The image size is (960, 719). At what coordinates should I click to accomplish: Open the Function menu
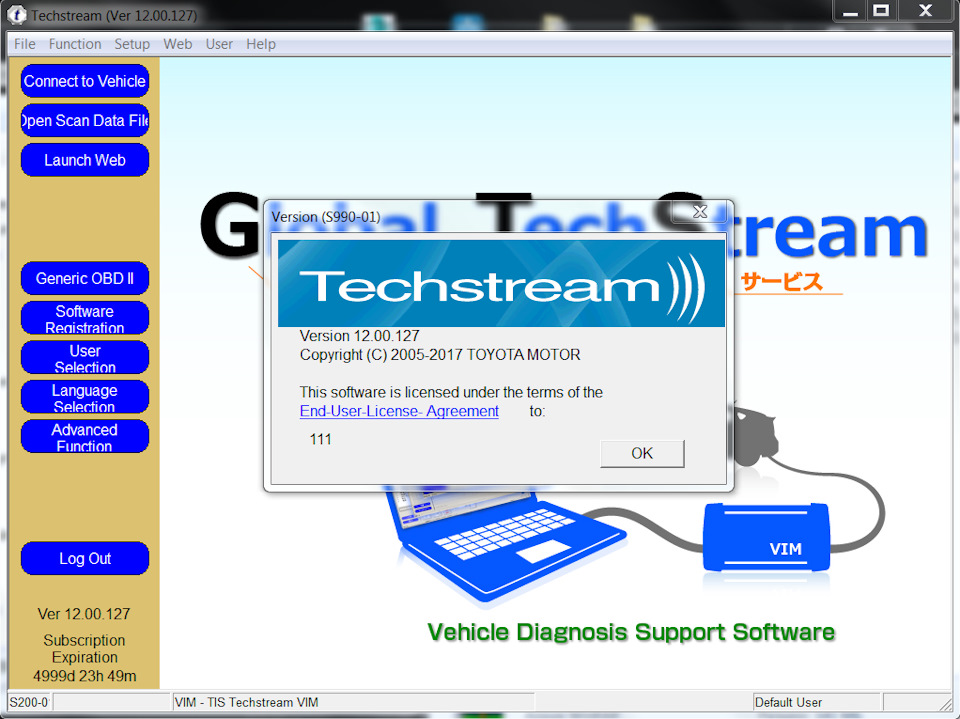[x=75, y=44]
